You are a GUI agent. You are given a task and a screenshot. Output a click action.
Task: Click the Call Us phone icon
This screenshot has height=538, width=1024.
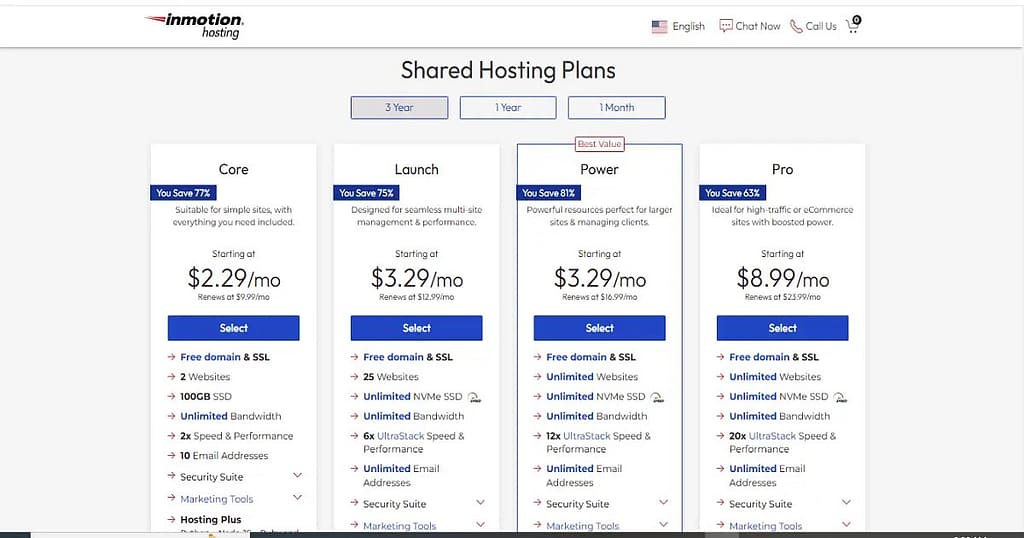coord(796,26)
